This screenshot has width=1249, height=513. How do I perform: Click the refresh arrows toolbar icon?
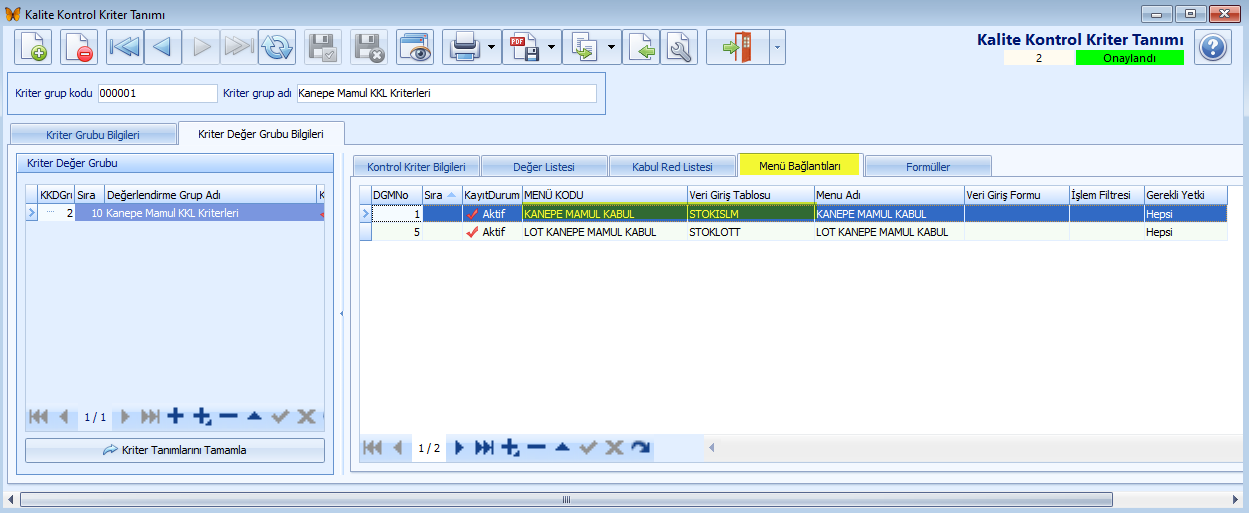276,47
